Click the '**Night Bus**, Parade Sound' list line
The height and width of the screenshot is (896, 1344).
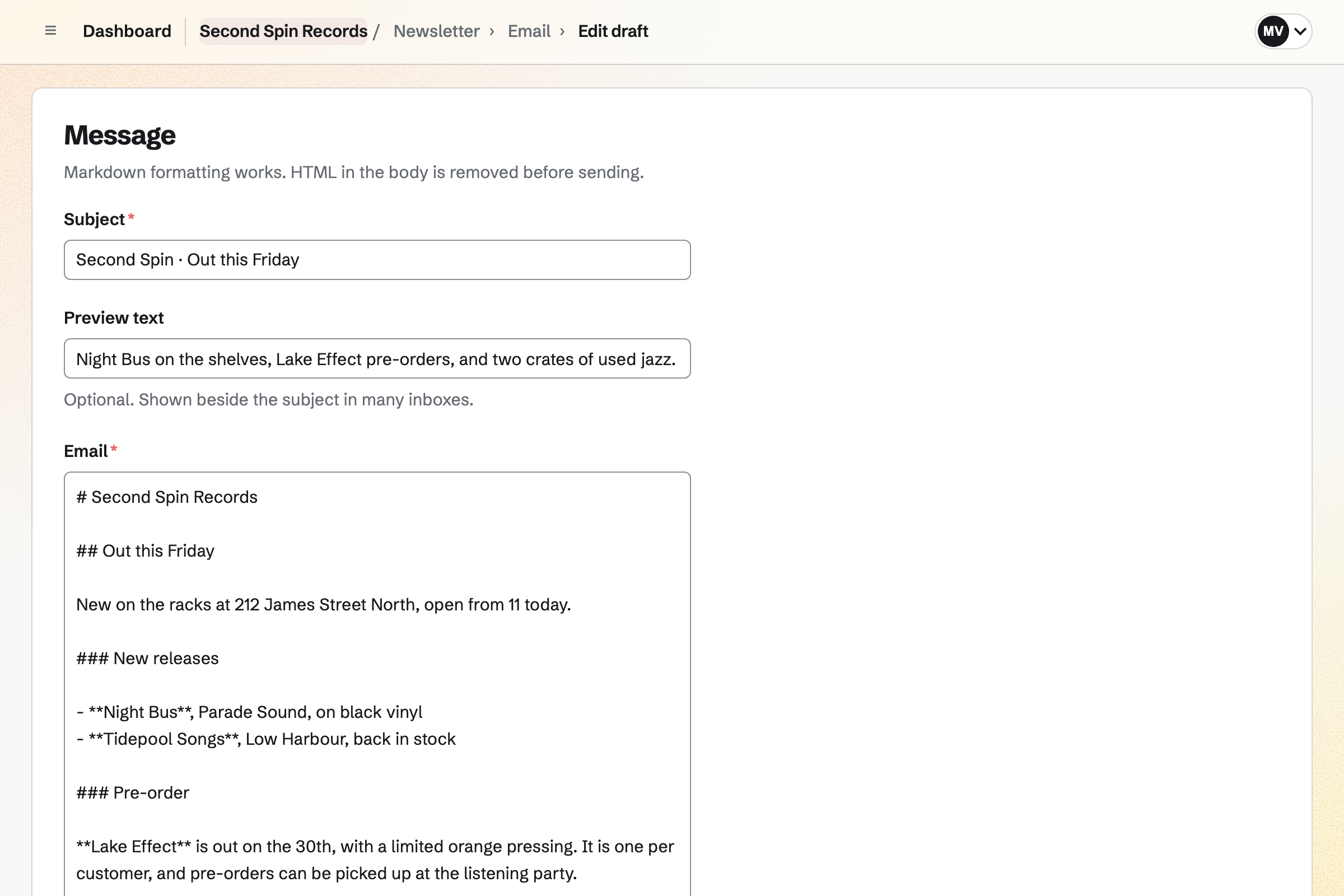[249, 712]
